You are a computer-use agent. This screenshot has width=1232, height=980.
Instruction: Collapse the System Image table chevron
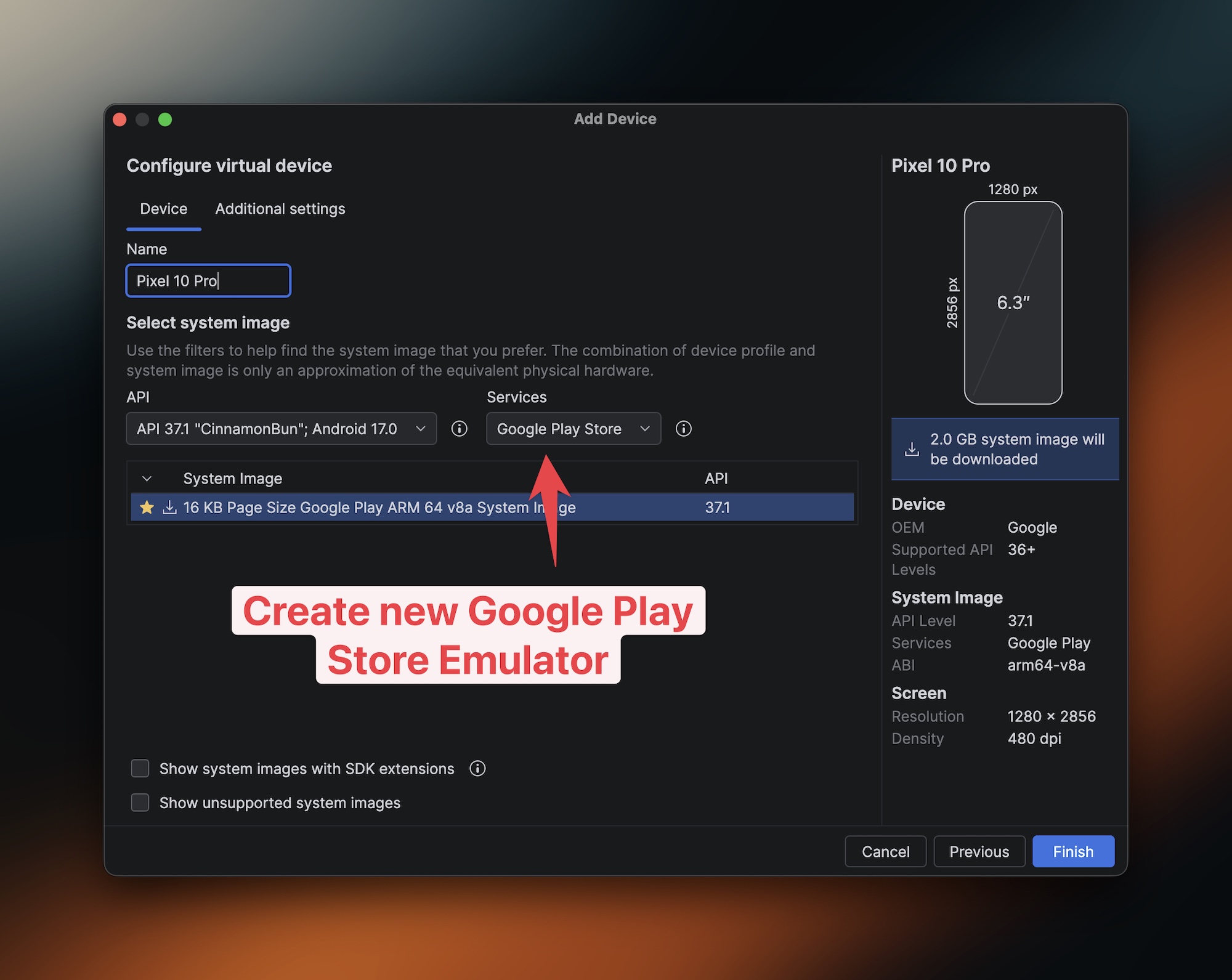click(147, 479)
